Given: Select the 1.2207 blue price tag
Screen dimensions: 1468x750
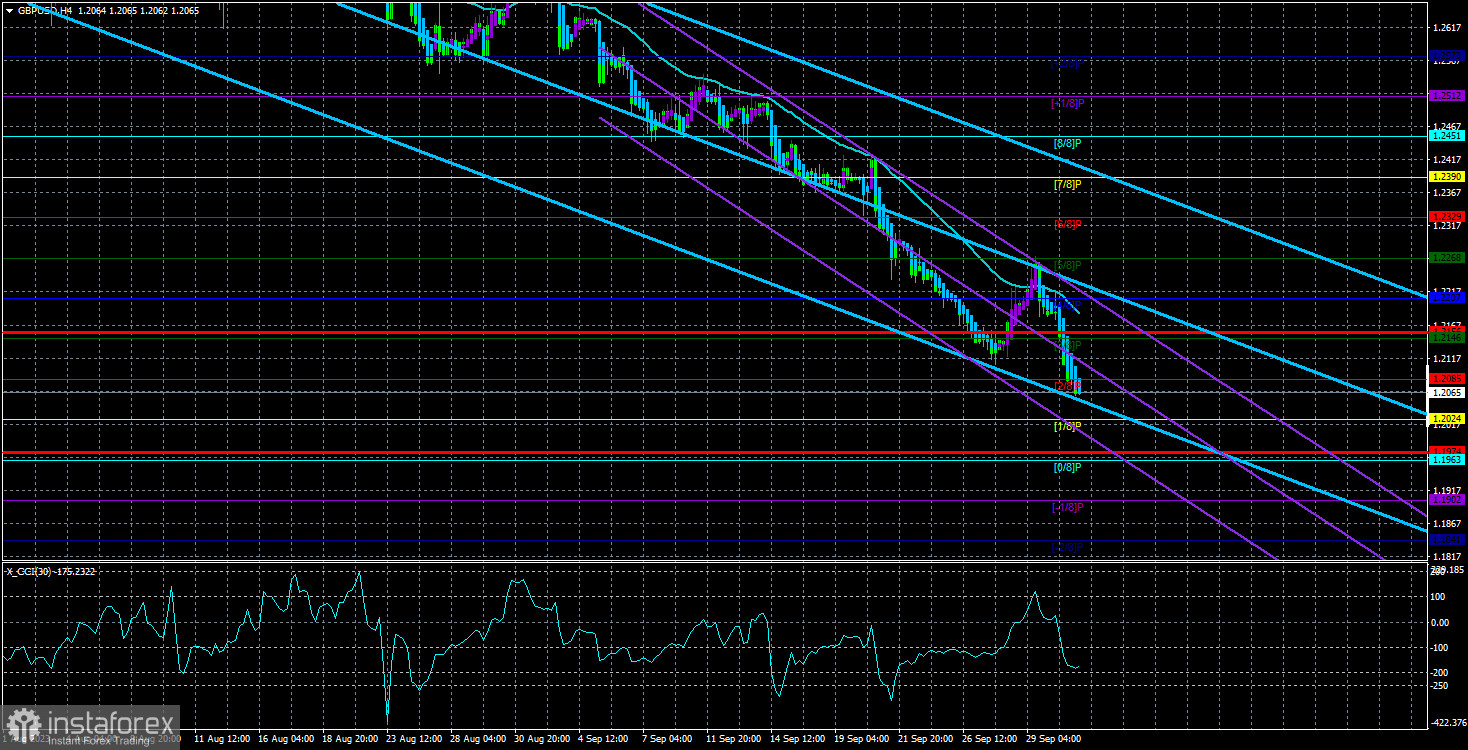Looking at the screenshot, I should (1447, 298).
